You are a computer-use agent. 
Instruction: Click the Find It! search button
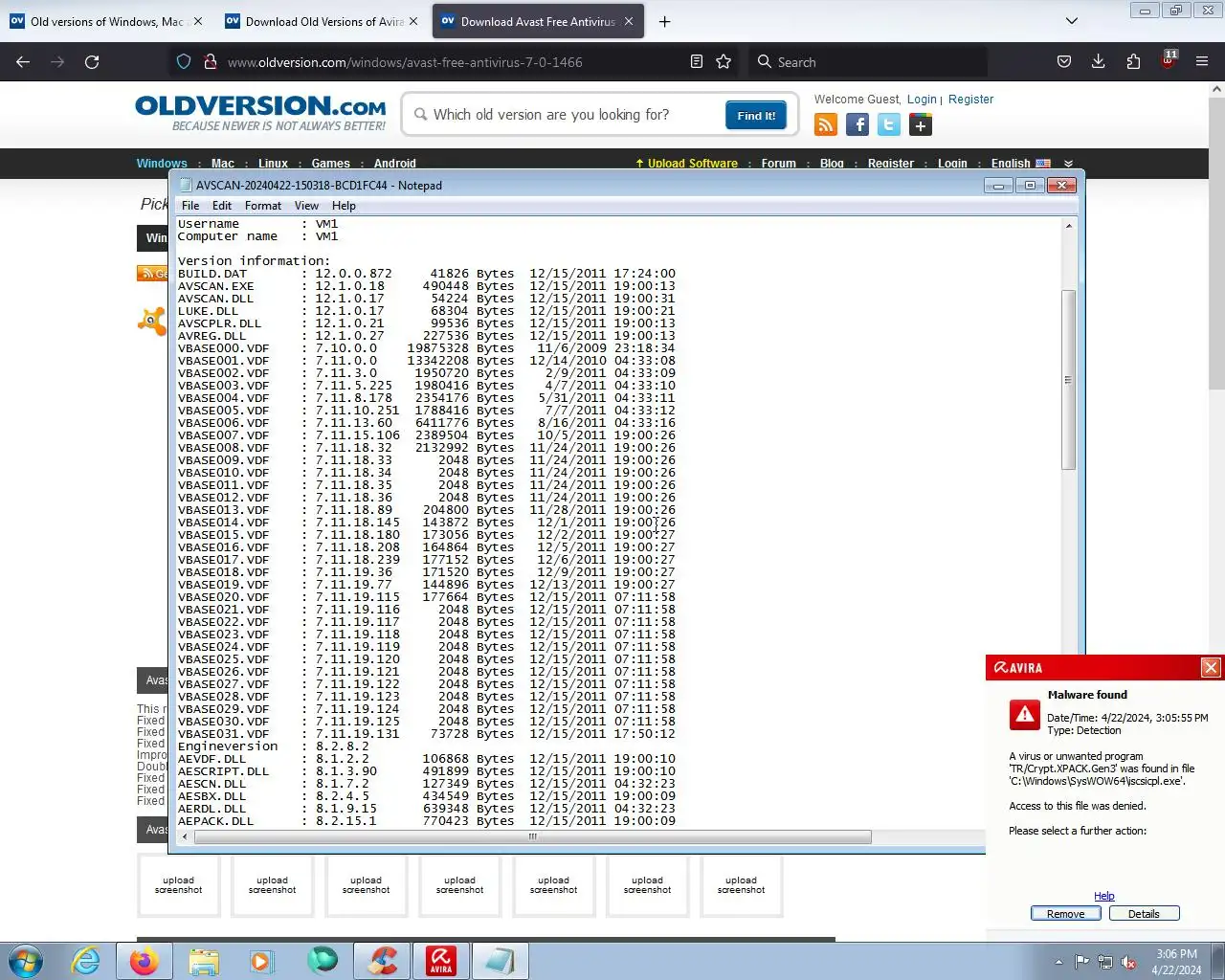[x=756, y=116]
